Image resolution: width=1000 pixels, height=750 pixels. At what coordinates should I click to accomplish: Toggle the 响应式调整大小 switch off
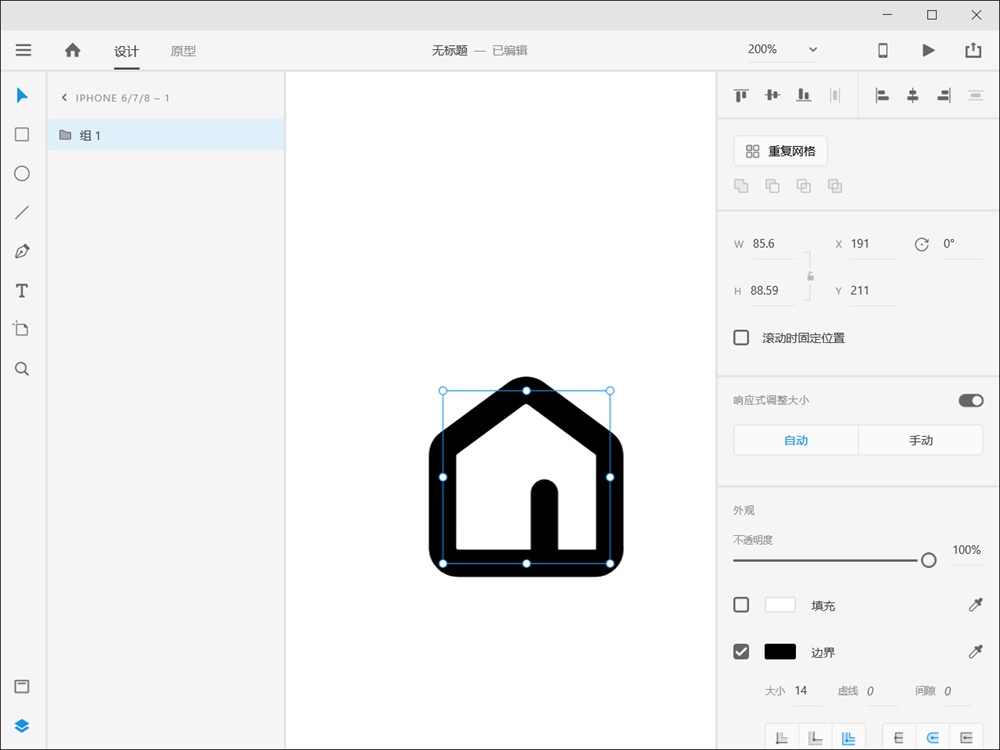969,399
